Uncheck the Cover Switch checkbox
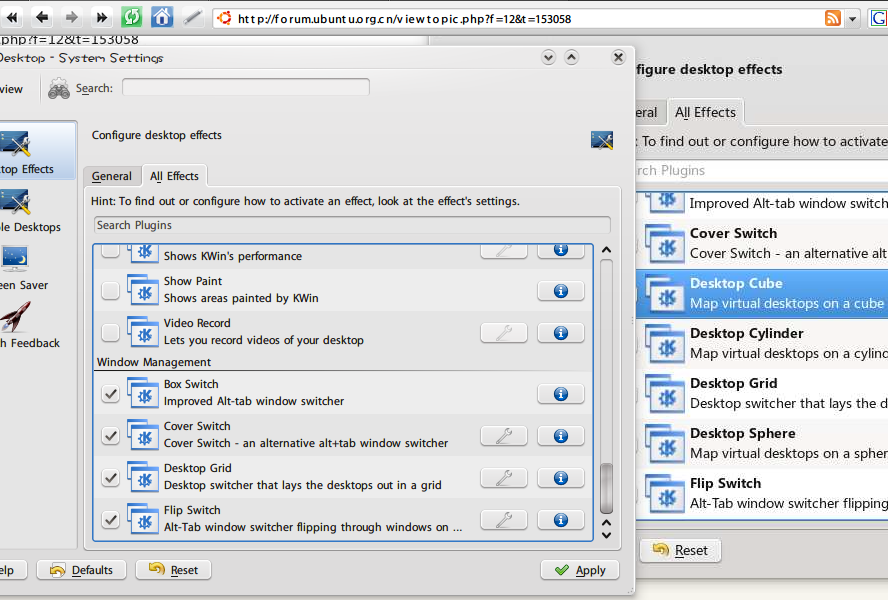 coord(110,436)
